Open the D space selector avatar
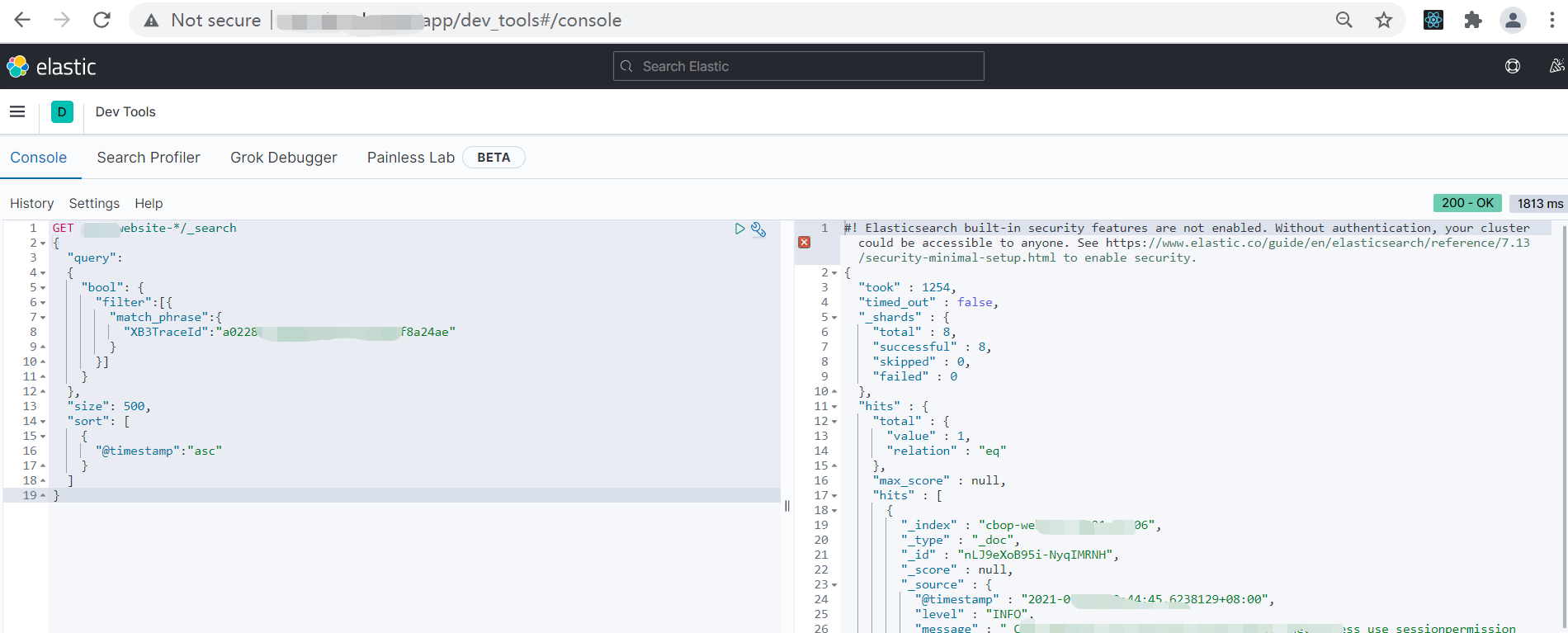This screenshot has height=633, width=1568. point(62,111)
